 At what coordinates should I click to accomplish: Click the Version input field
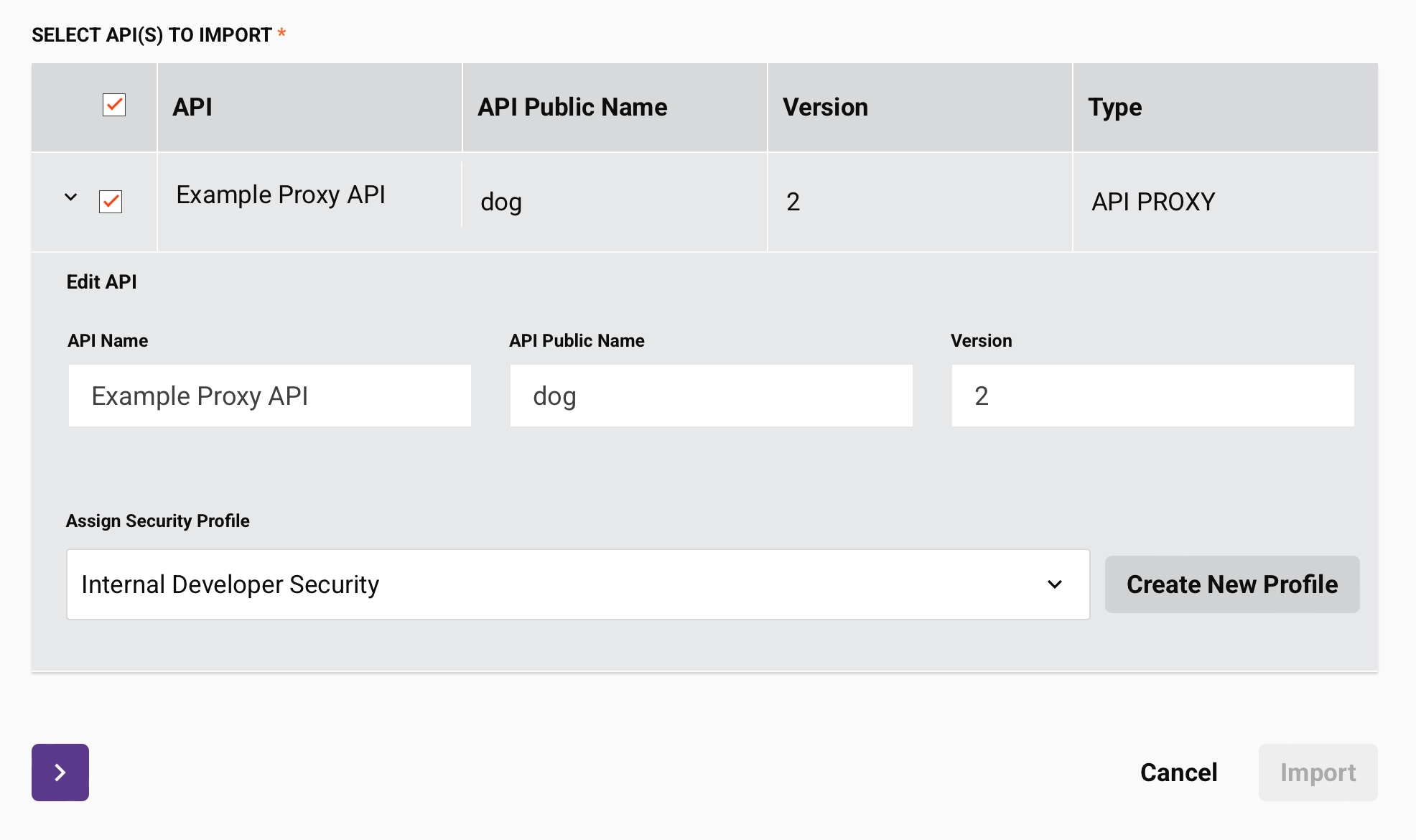[x=1152, y=396]
